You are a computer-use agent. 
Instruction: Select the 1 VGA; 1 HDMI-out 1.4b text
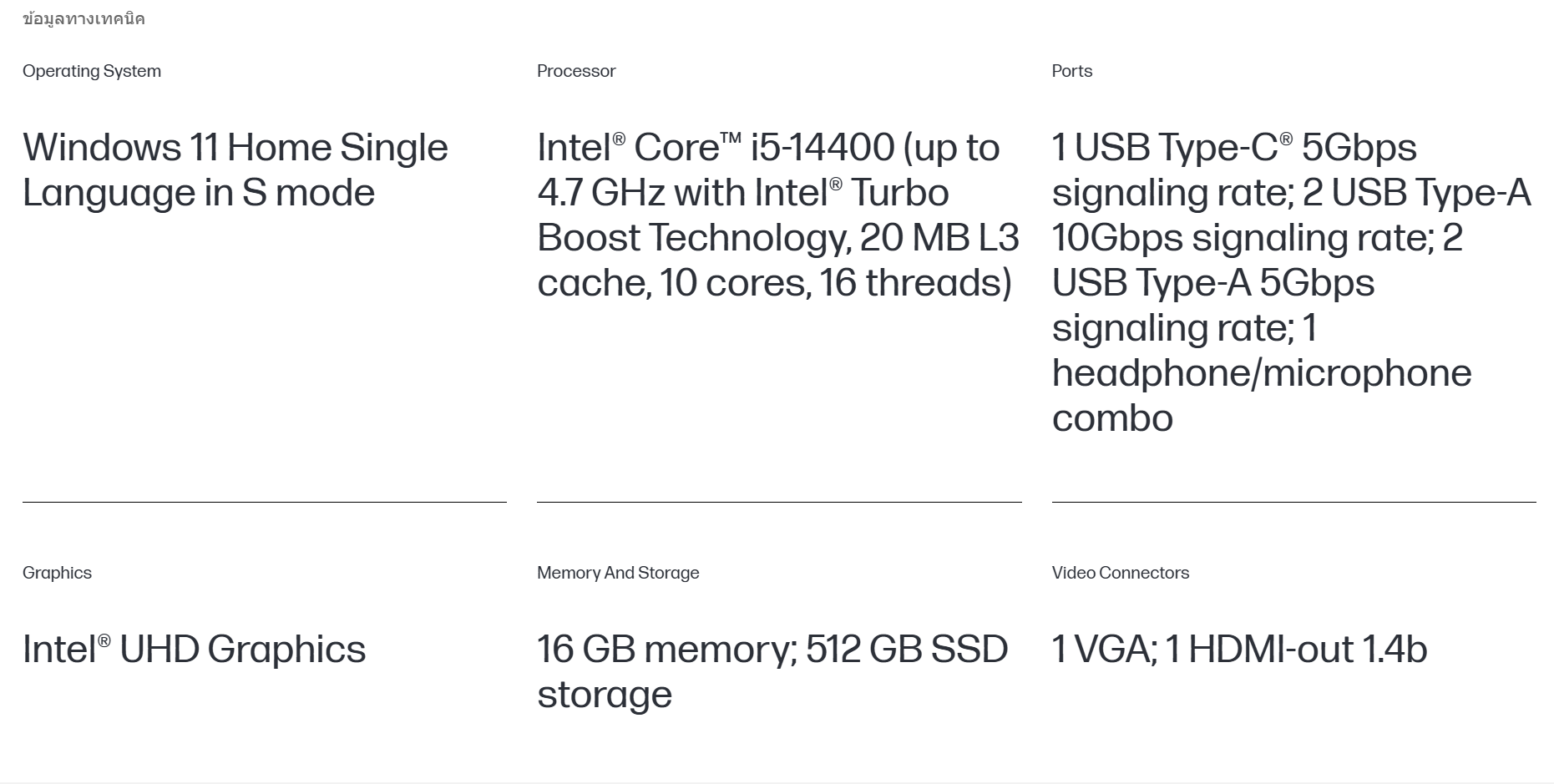tap(1239, 650)
